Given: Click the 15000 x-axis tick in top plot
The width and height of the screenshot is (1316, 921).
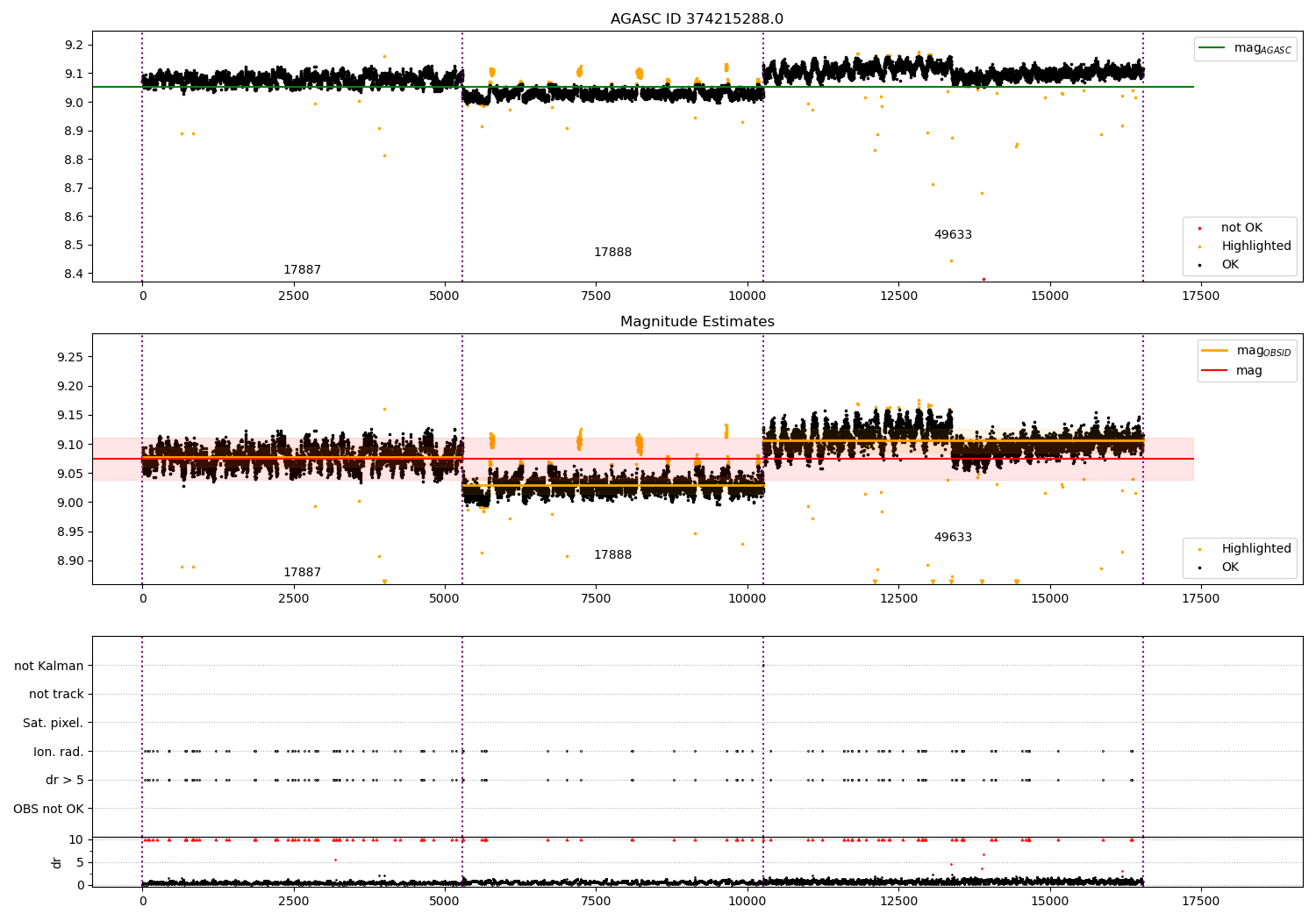Looking at the screenshot, I should click(1050, 296).
